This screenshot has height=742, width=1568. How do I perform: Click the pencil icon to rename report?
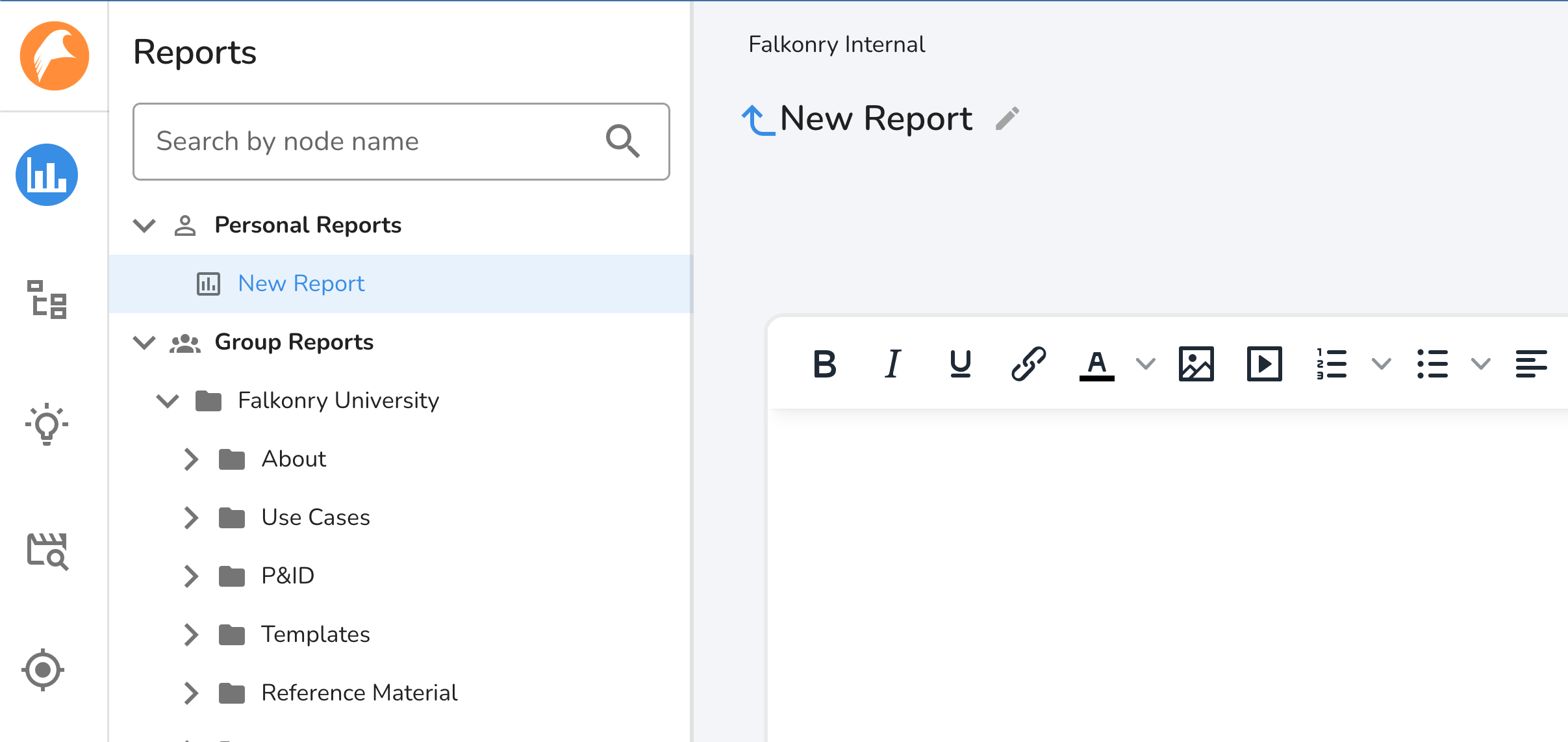pyautogui.click(x=1007, y=119)
